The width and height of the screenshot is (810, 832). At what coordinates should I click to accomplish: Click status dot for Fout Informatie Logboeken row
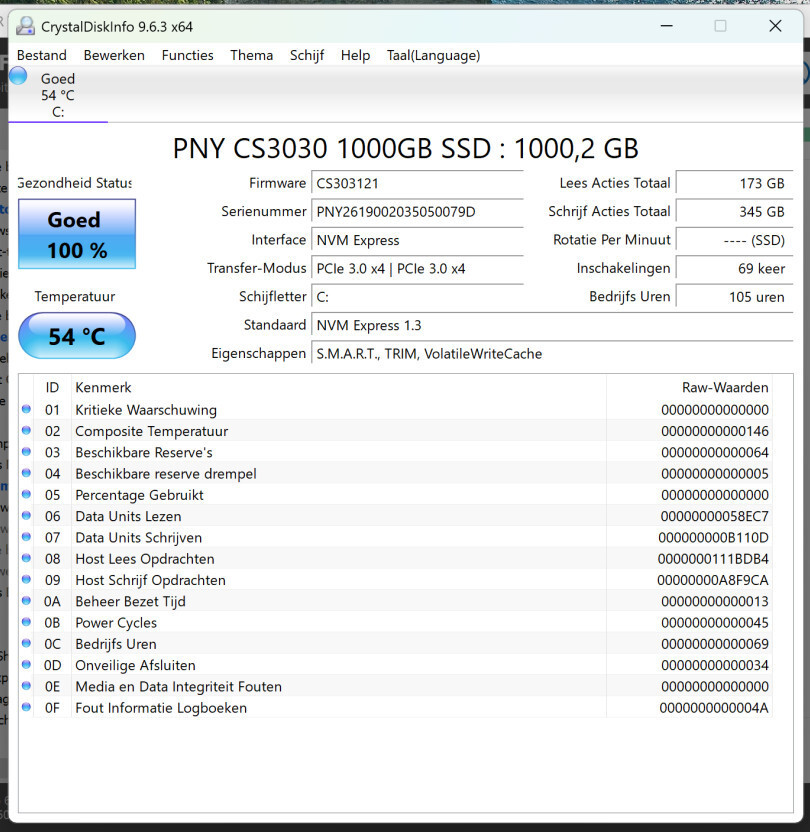pyautogui.click(x=26, y=707)
